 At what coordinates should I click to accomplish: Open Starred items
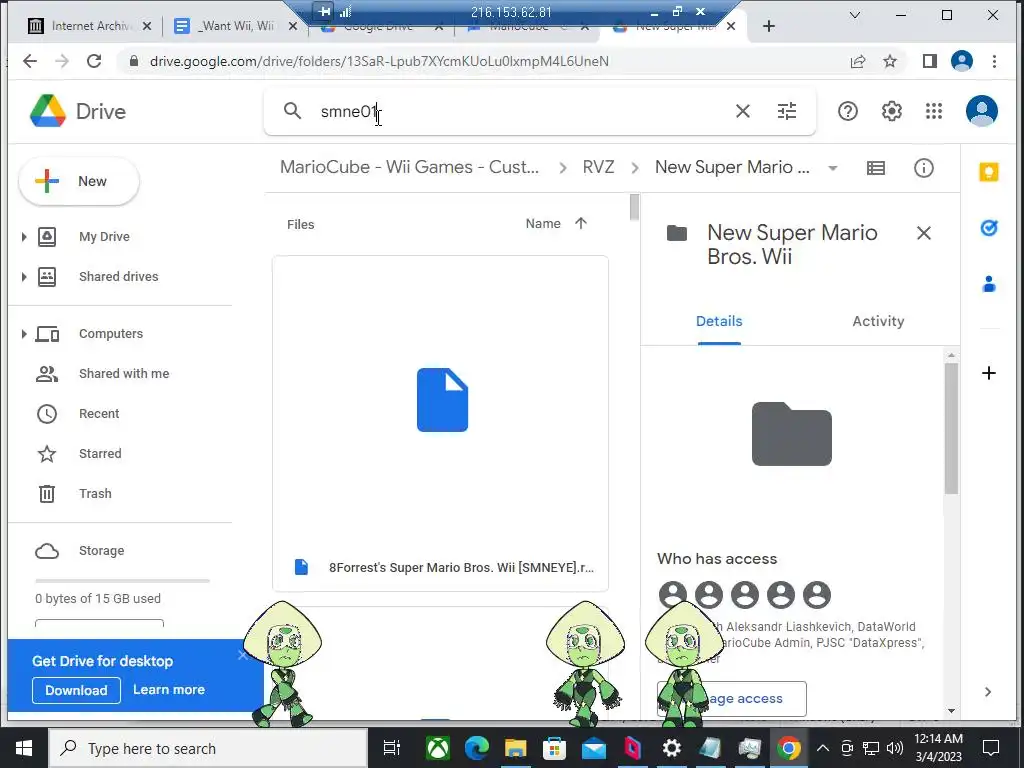click(x=100, y=453)
